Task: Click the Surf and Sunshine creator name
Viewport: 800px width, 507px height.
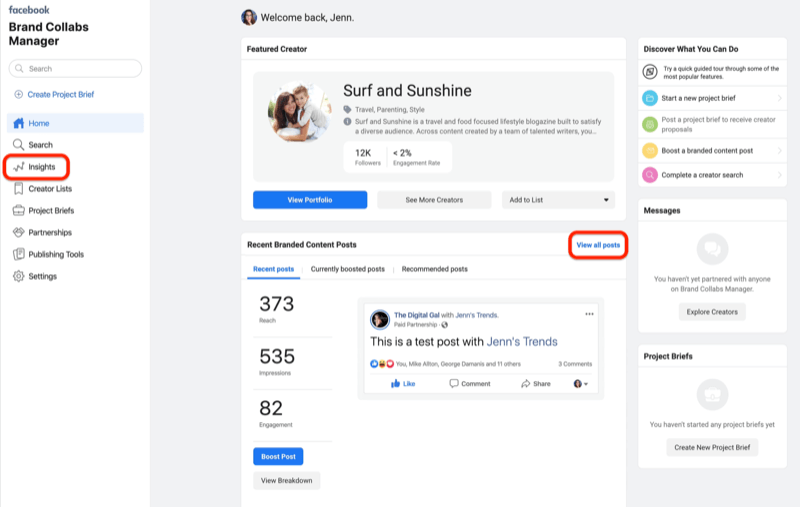Action: [407, 91]
